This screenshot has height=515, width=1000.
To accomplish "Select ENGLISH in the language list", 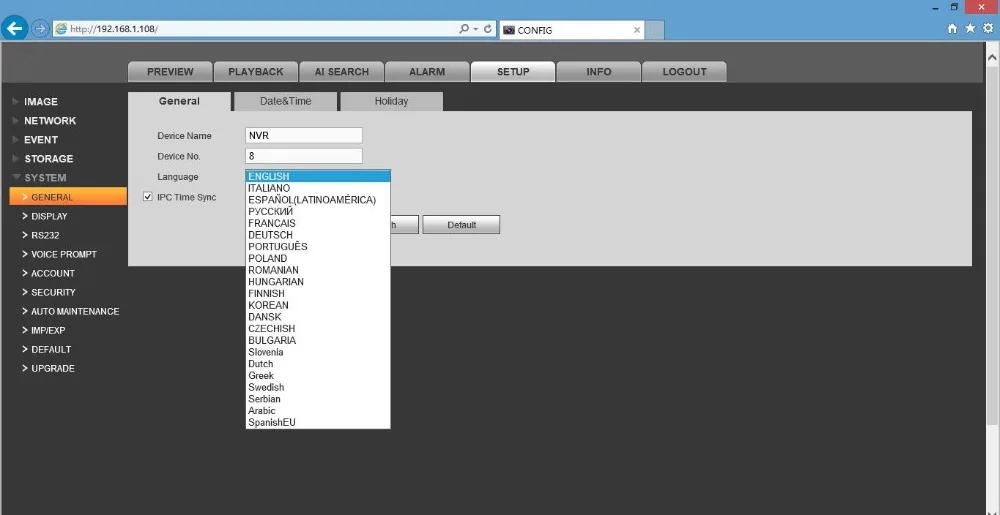I will (x=318, y=177).
